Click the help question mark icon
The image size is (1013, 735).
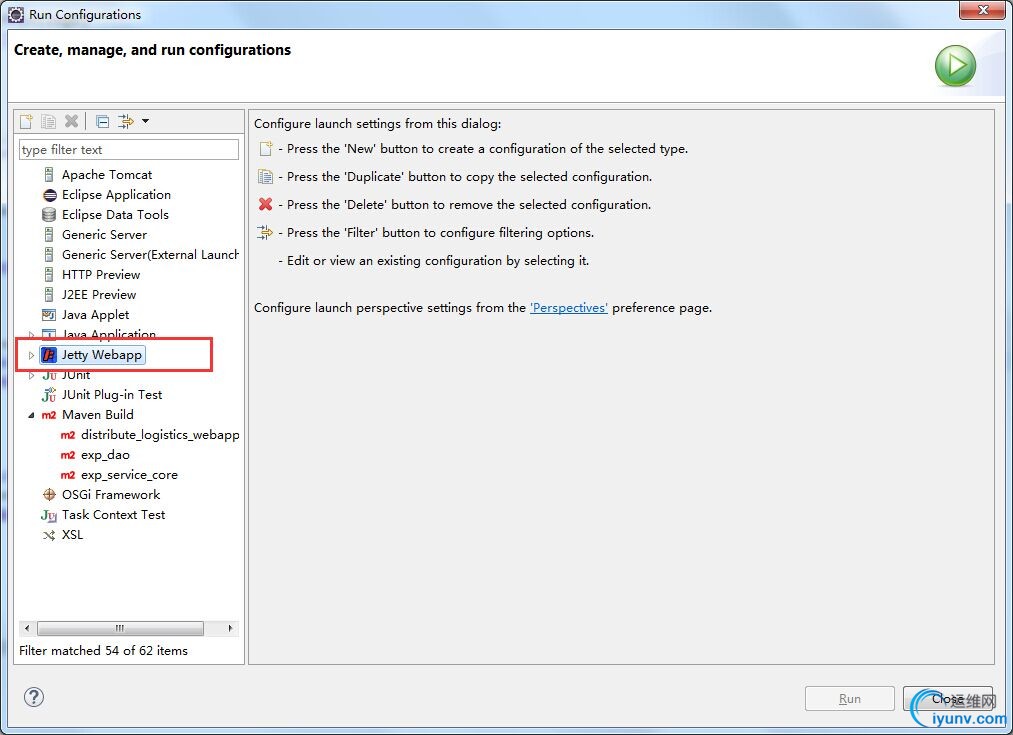pos(34,697)
